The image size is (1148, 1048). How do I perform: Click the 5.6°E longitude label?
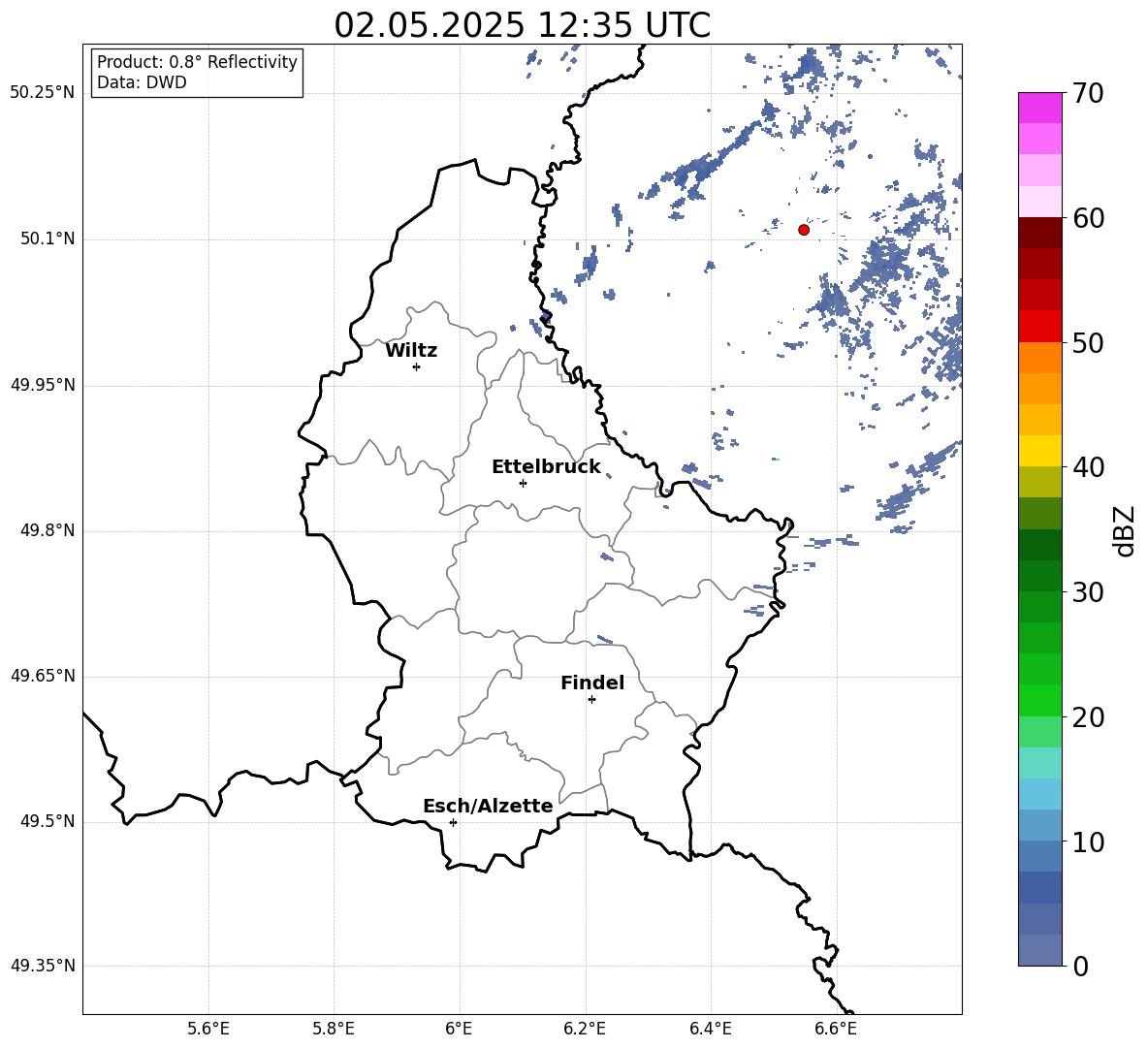(208, 1029)
